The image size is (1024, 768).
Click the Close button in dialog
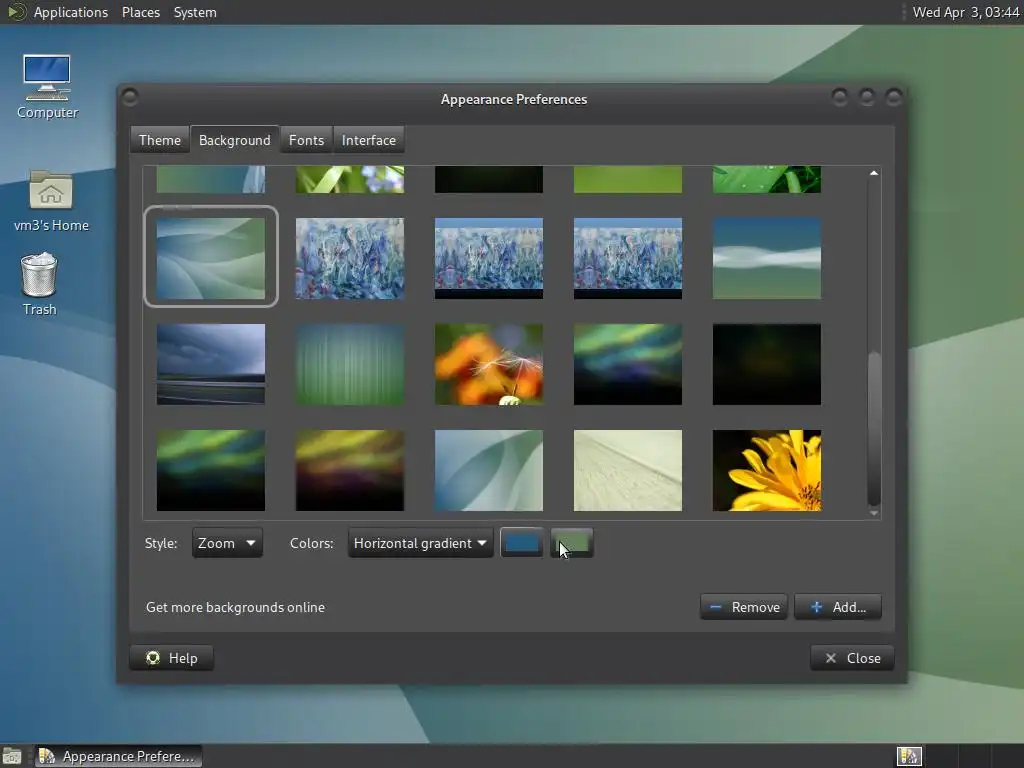pyautogui.click(x=852, y=658)
